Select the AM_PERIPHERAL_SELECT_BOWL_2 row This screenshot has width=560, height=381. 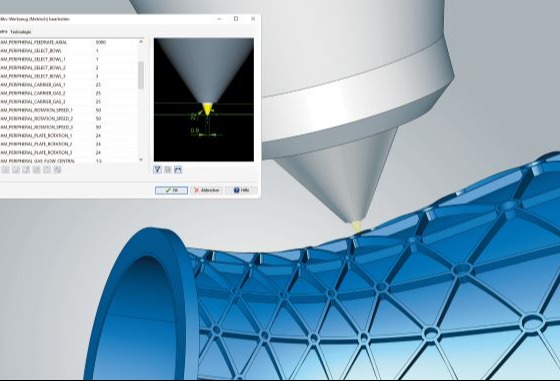point(69,68)
